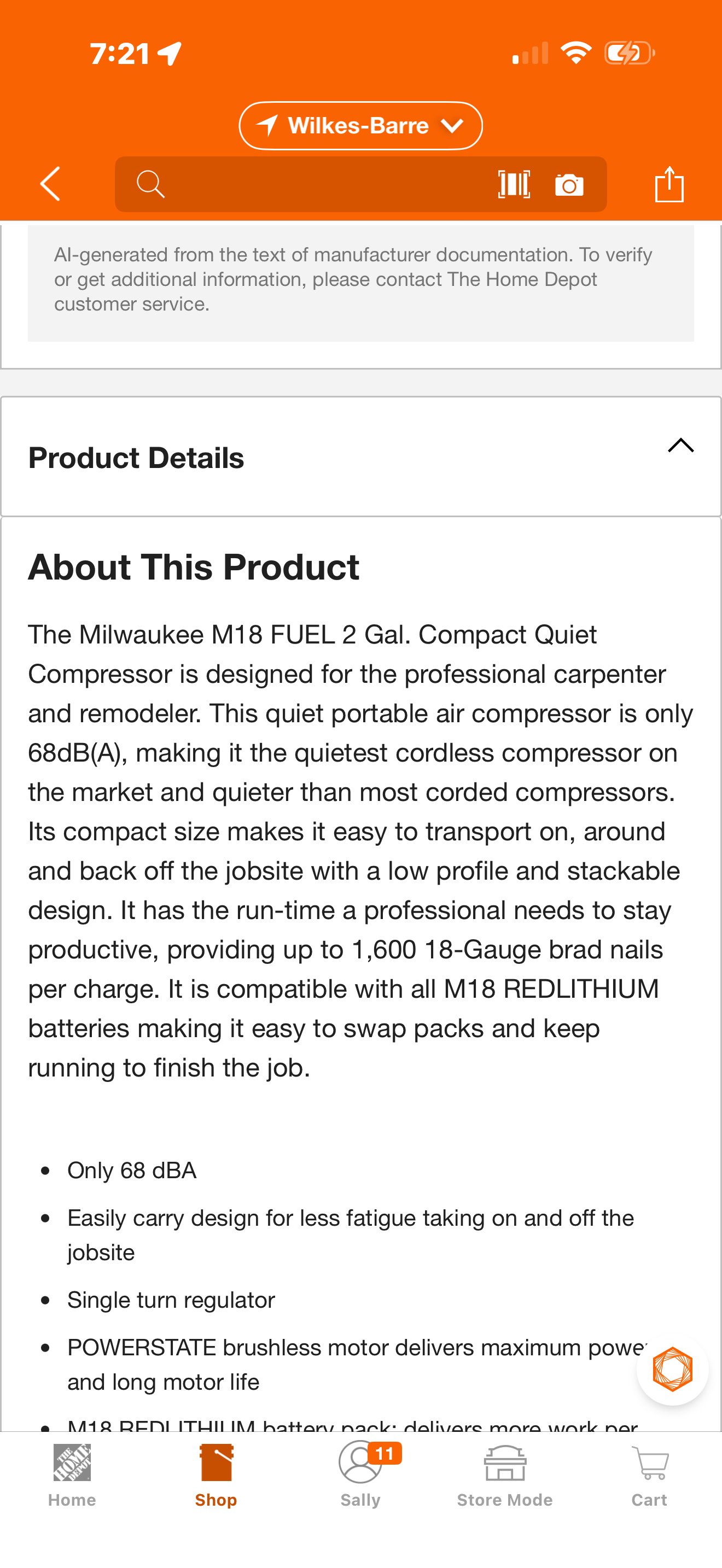Open the Wilkes-Barre store selector dropdown

pyautogui.click(x=360, y=126)
